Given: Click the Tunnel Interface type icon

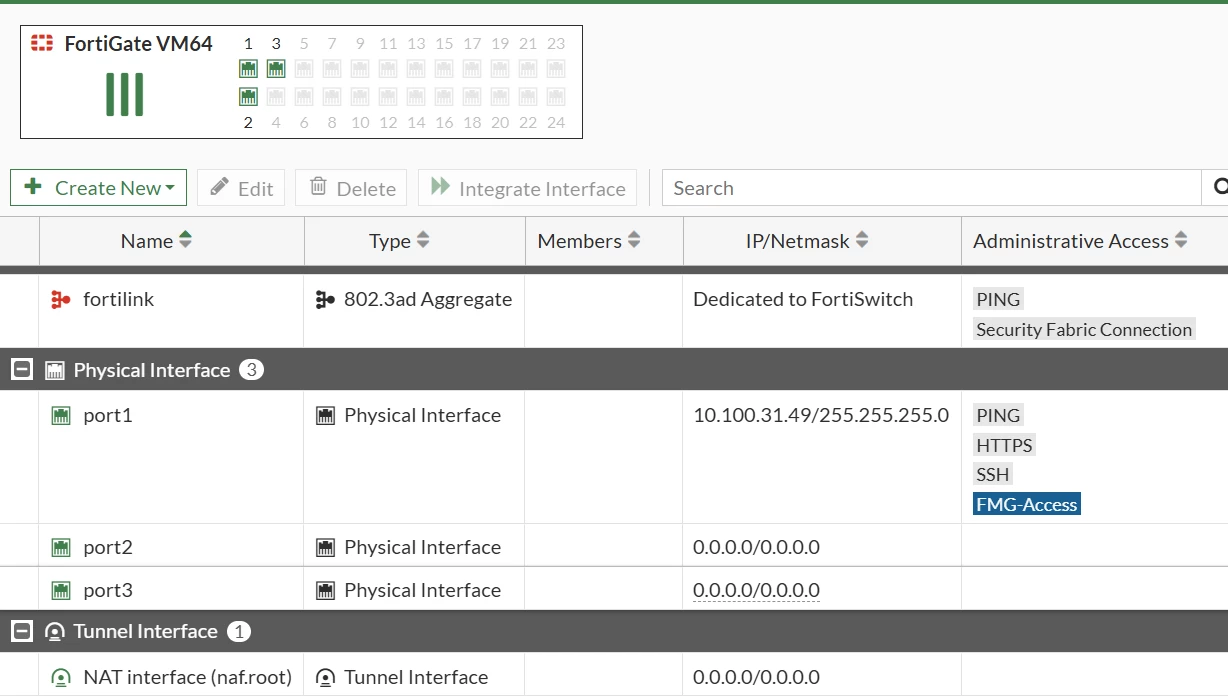Looking at the screenshot, I should (x=325, y=677).
